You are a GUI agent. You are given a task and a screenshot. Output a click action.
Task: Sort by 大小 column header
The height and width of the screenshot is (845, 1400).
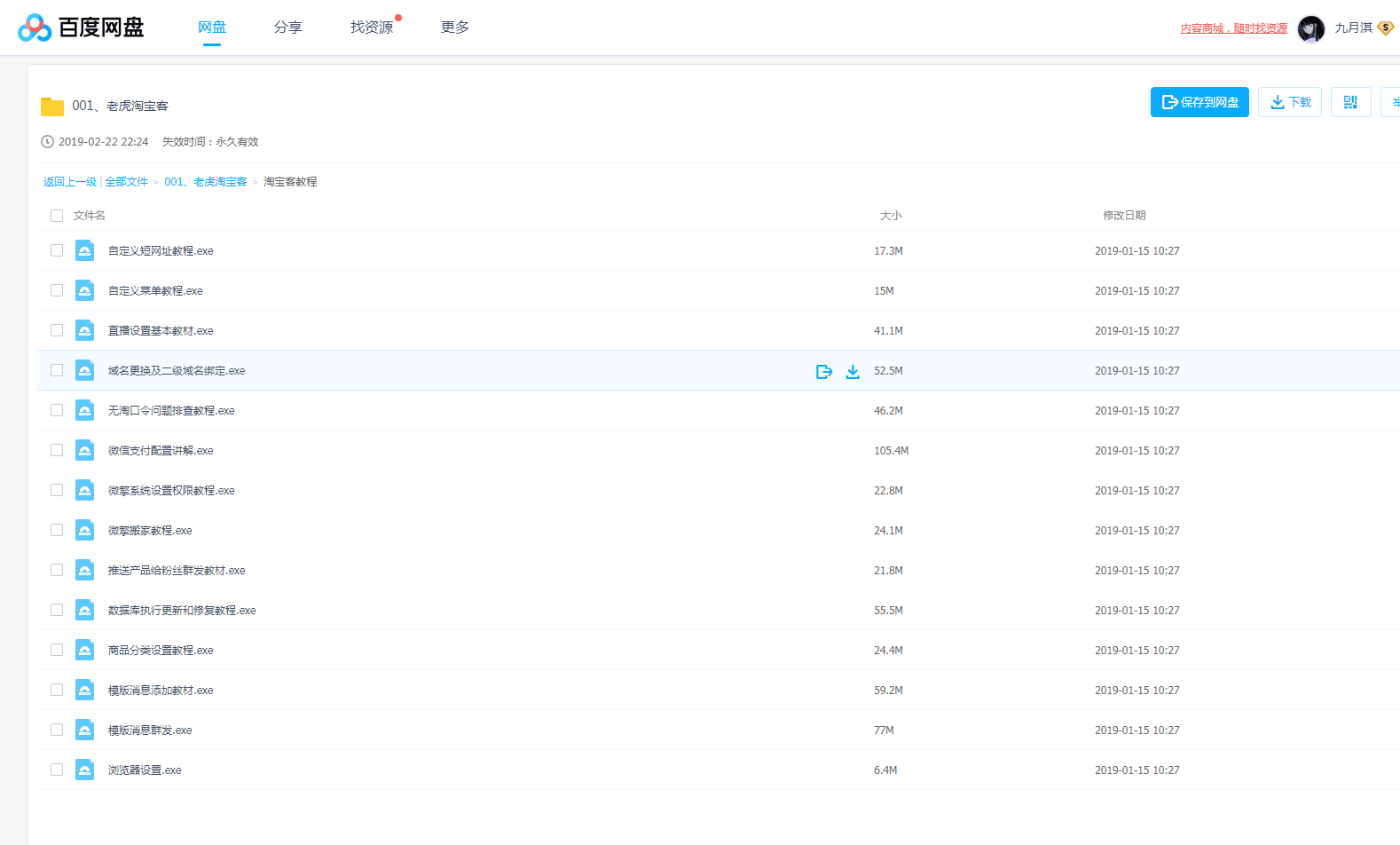tap(891, 216)
